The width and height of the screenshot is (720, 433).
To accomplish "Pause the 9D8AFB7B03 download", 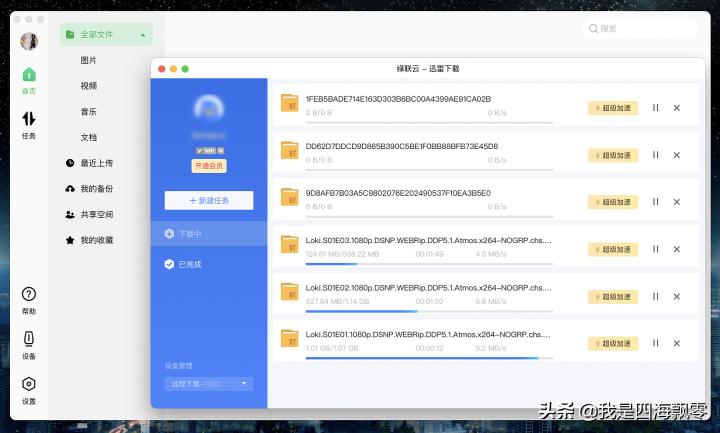I will click(656, 202).
